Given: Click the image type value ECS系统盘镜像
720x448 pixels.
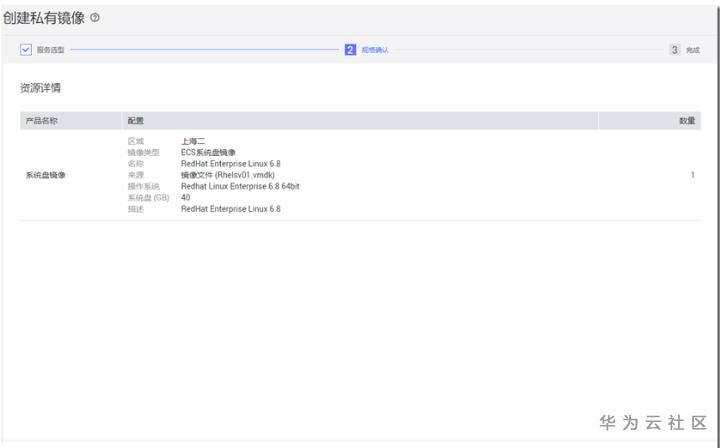Looking at the screenshot, I should [x=208, y=152].
